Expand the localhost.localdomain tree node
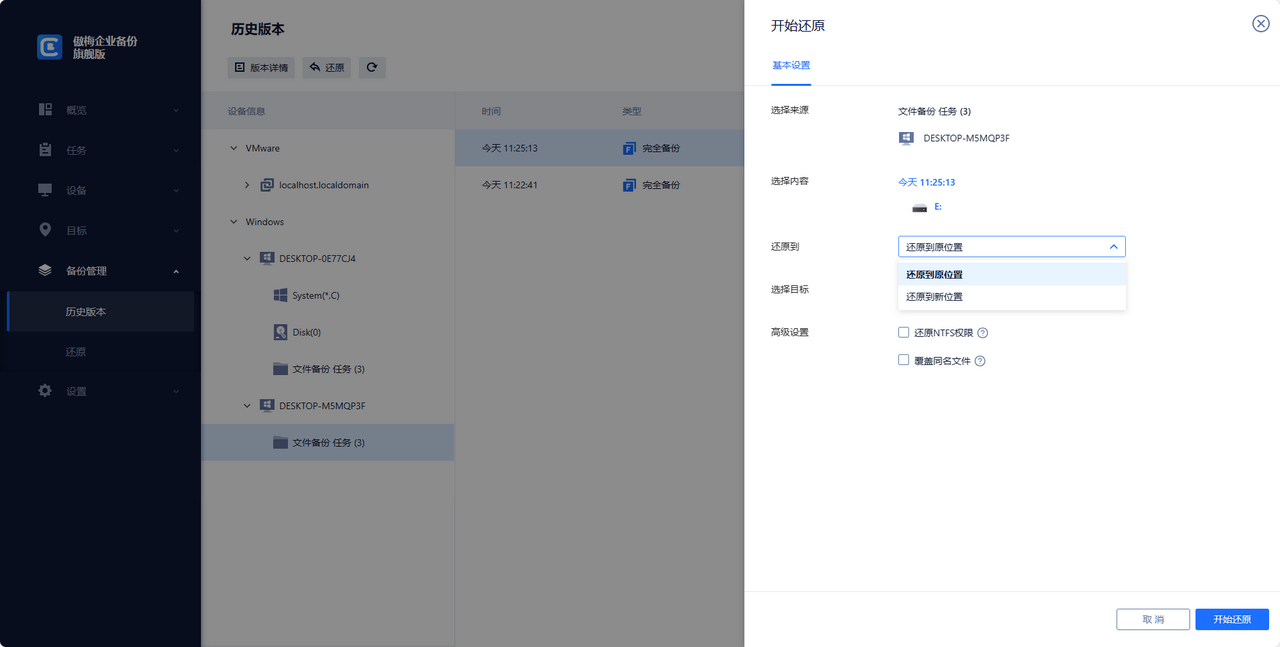This screenshot has width=1280, height=647. pyautogui.click(x=247, y=185)
